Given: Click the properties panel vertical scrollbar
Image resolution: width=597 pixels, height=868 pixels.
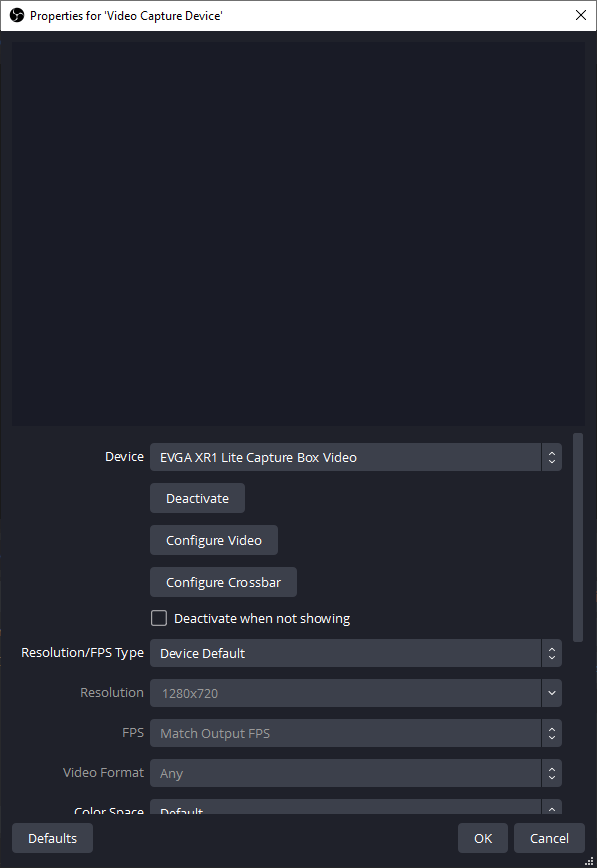Looking at the screenshot, I should [578, 538].
